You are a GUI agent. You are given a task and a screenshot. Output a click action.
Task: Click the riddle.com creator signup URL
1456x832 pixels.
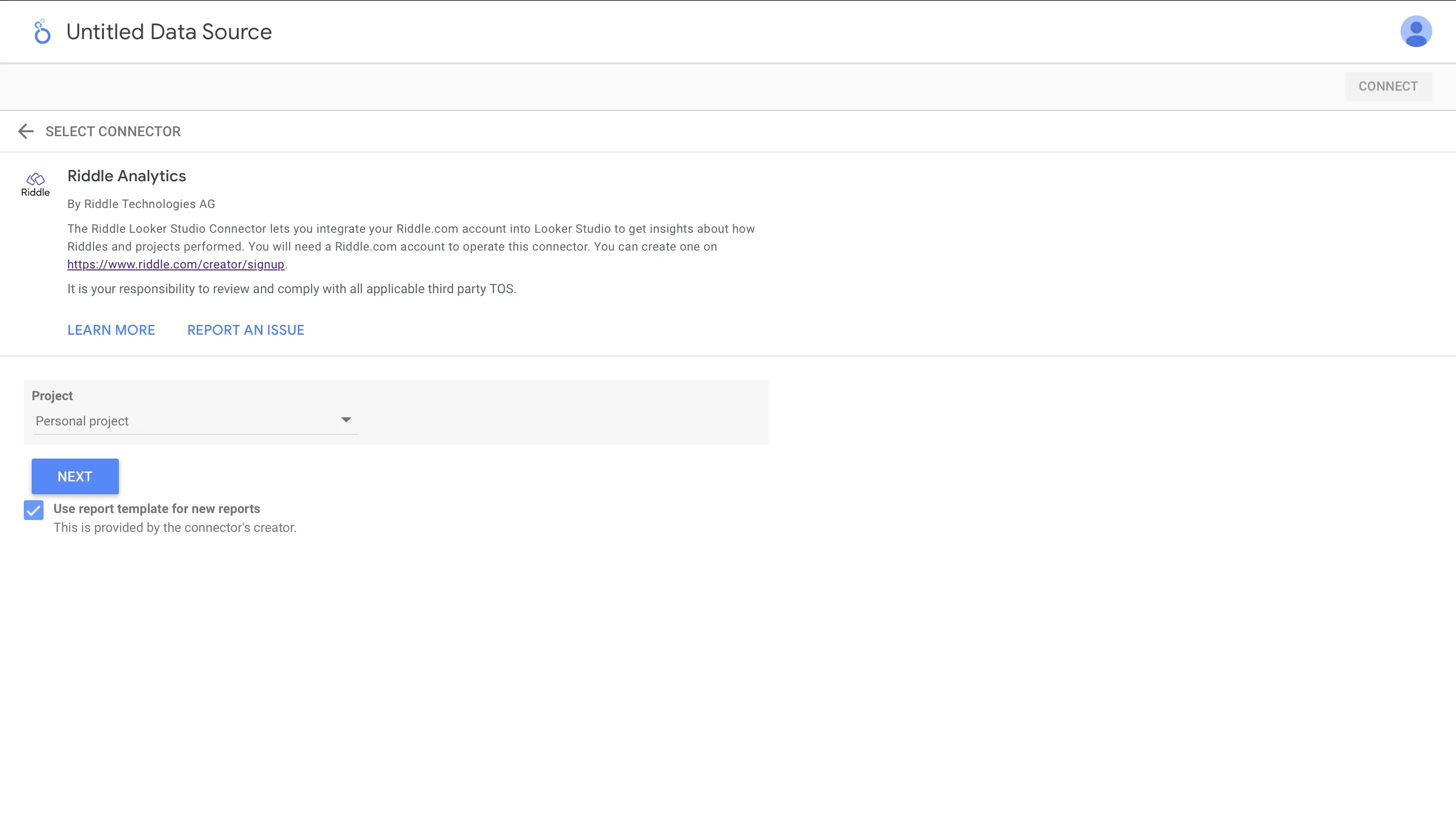click(x=175, y=264)
